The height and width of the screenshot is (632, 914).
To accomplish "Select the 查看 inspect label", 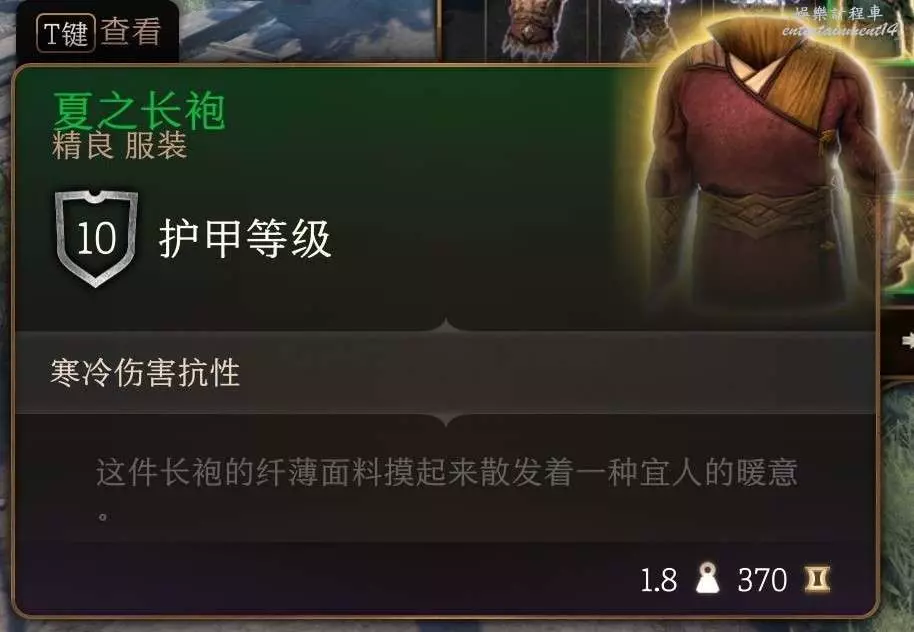I will (131, 31).
